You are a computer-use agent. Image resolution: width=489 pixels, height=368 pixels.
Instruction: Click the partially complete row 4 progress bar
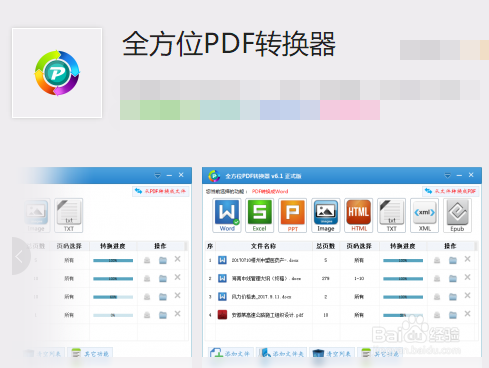[403, 315]
